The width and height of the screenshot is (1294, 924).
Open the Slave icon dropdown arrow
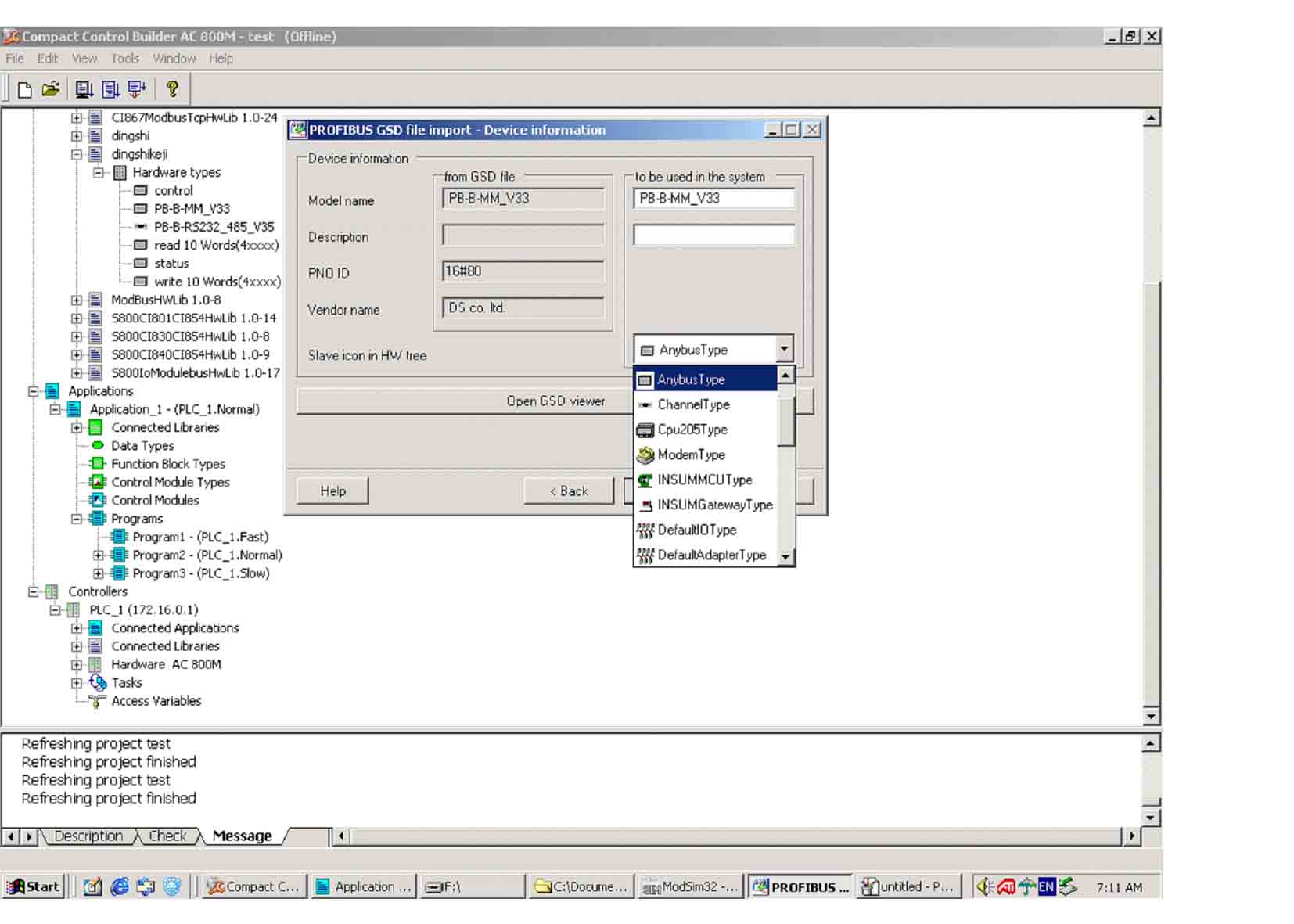coord(784,349)
